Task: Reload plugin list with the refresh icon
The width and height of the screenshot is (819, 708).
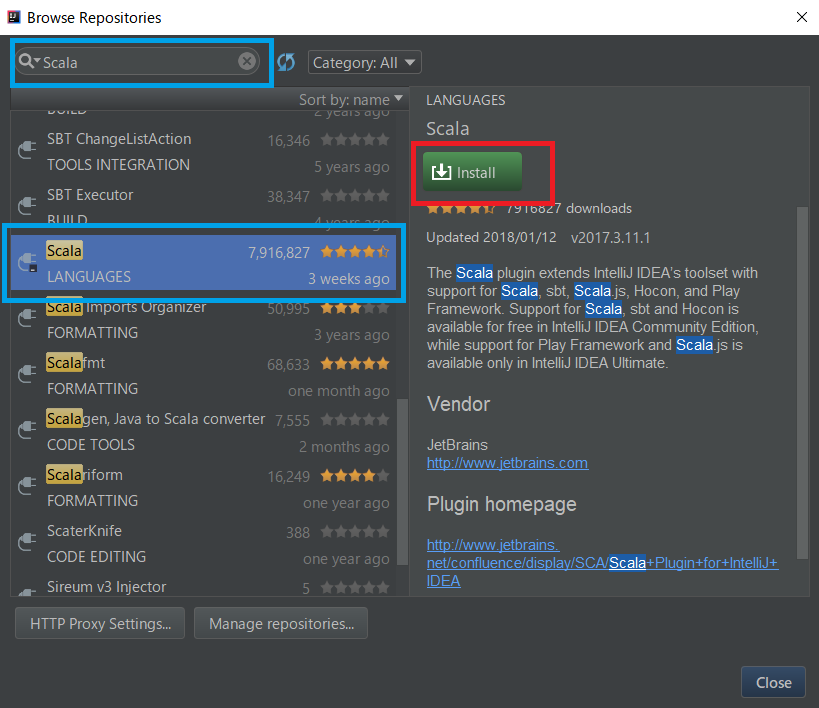Action: click(286, 62)
